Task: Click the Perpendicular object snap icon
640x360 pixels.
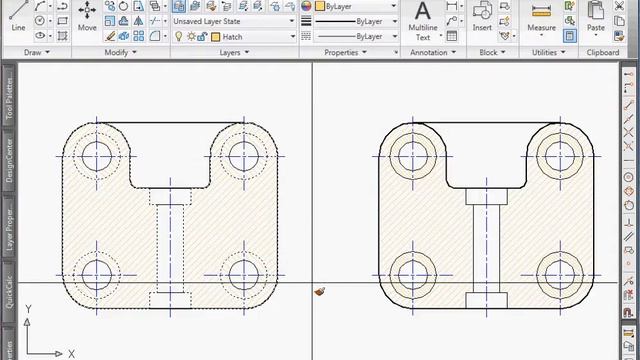Action: (629, 222)
